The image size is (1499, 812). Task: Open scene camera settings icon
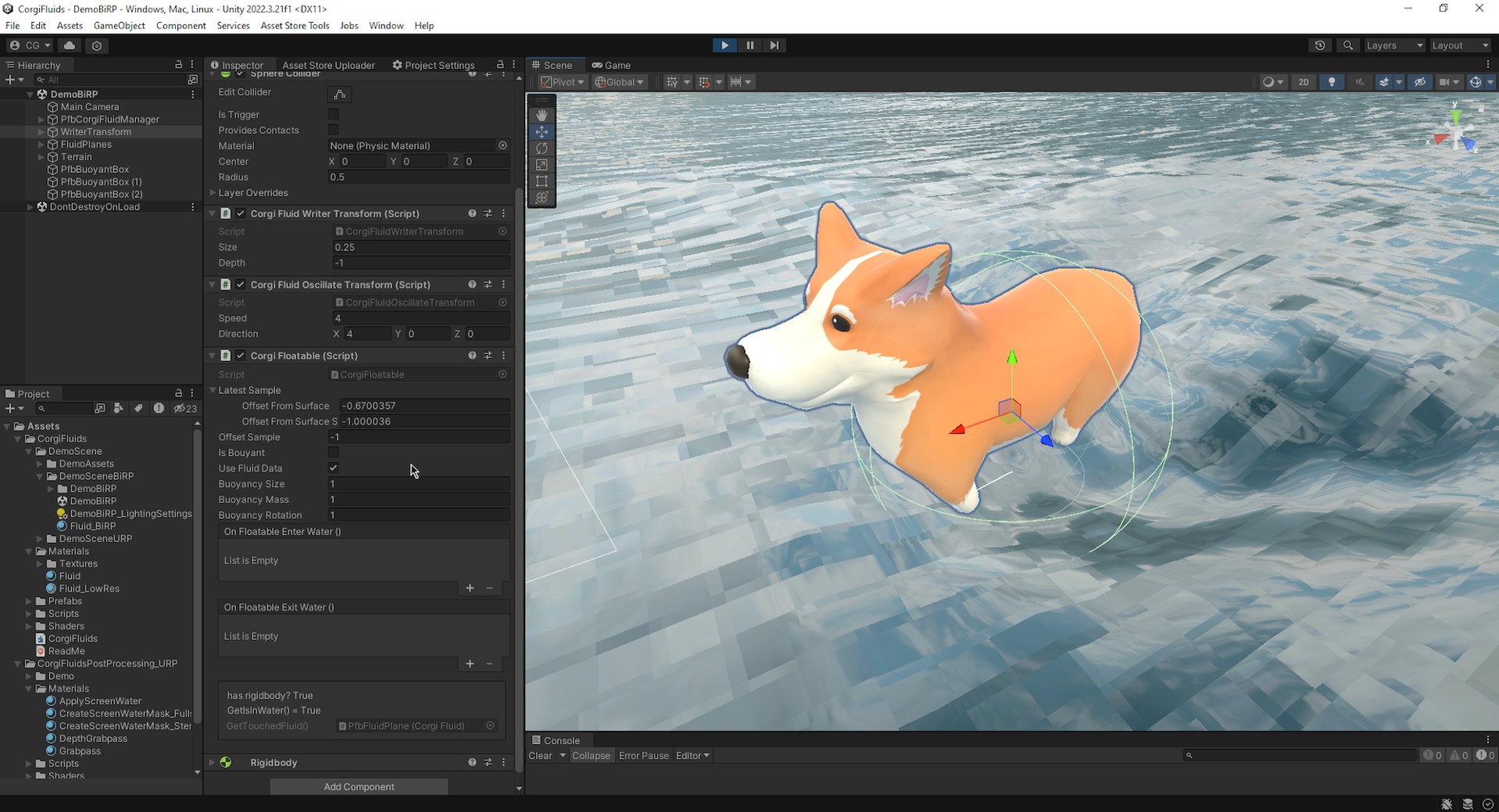click(x=1445, y=82)
